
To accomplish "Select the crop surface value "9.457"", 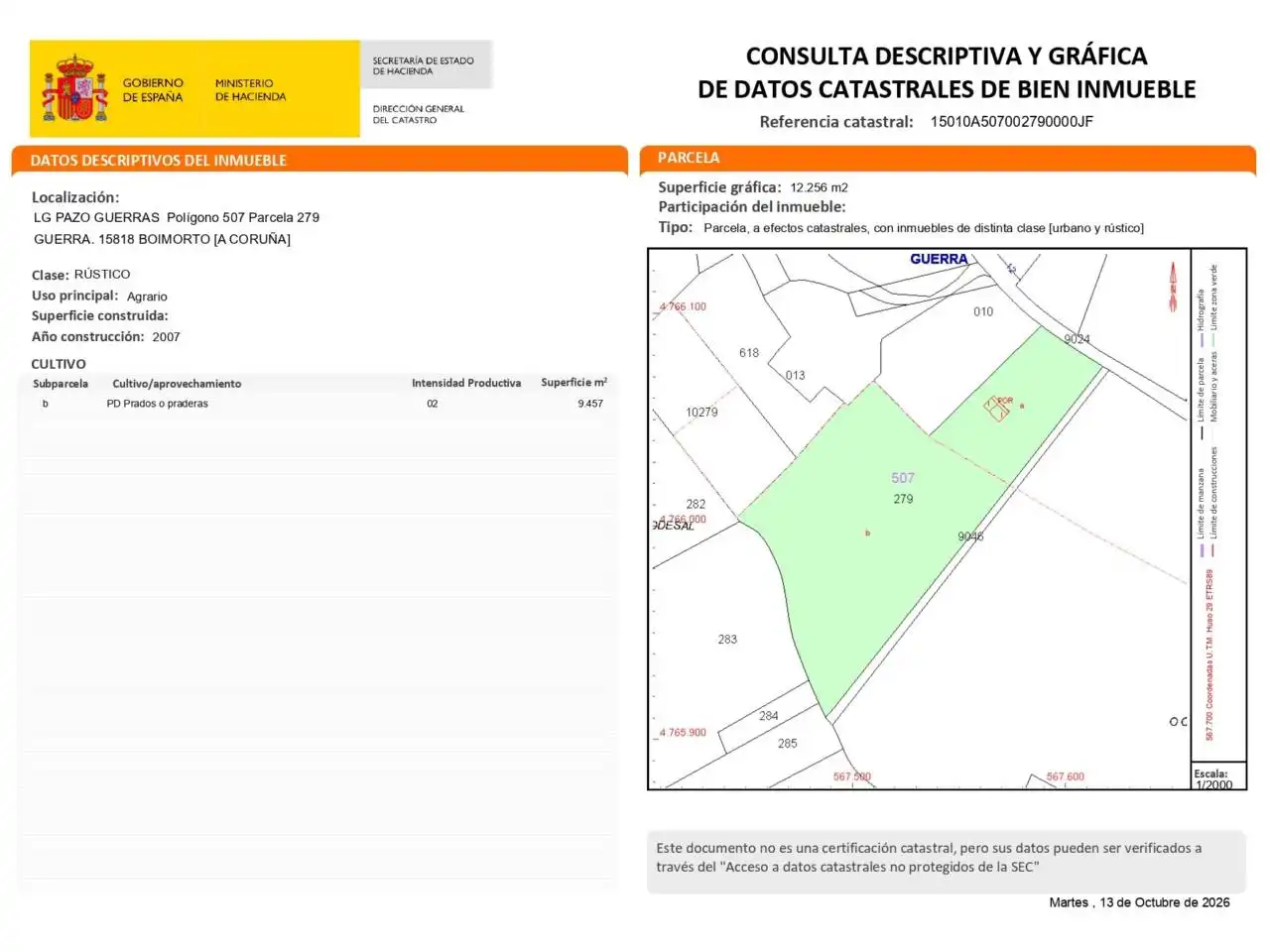I will click(x=590, y=404).
